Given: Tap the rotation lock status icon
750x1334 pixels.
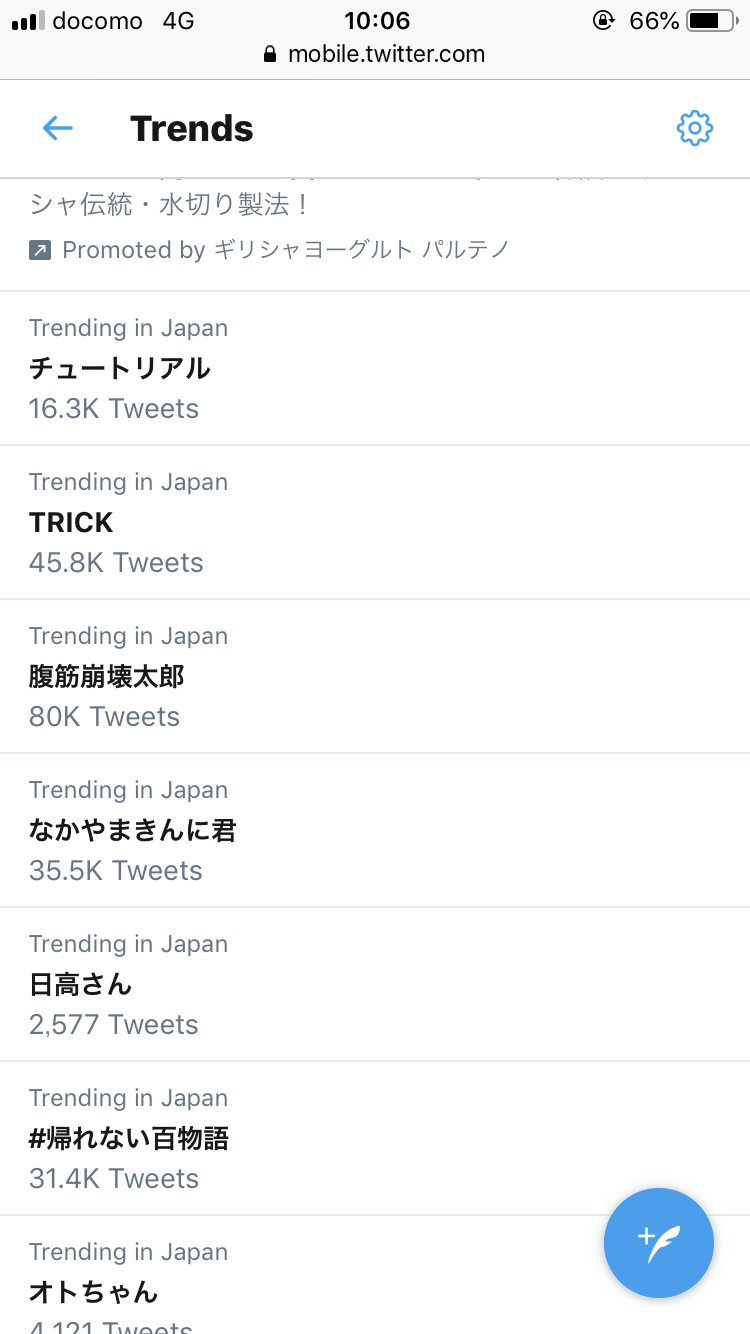Looking at the screenshot, I should (x=603, y=21).
